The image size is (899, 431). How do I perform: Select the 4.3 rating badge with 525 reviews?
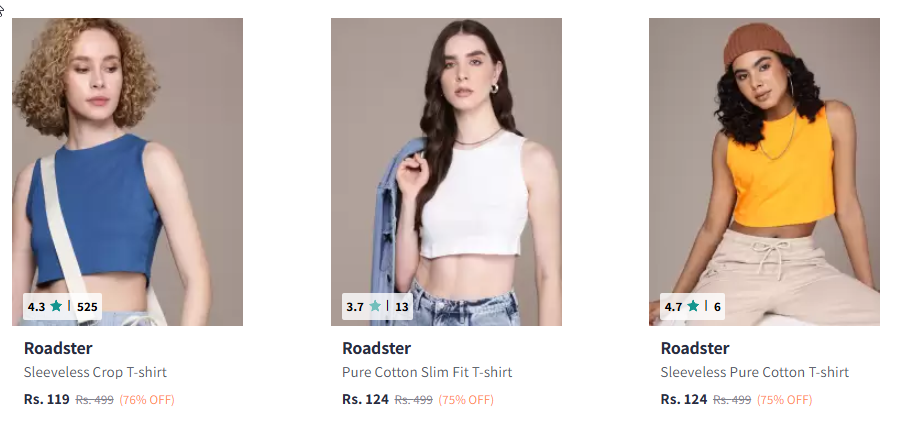(62, 307)
